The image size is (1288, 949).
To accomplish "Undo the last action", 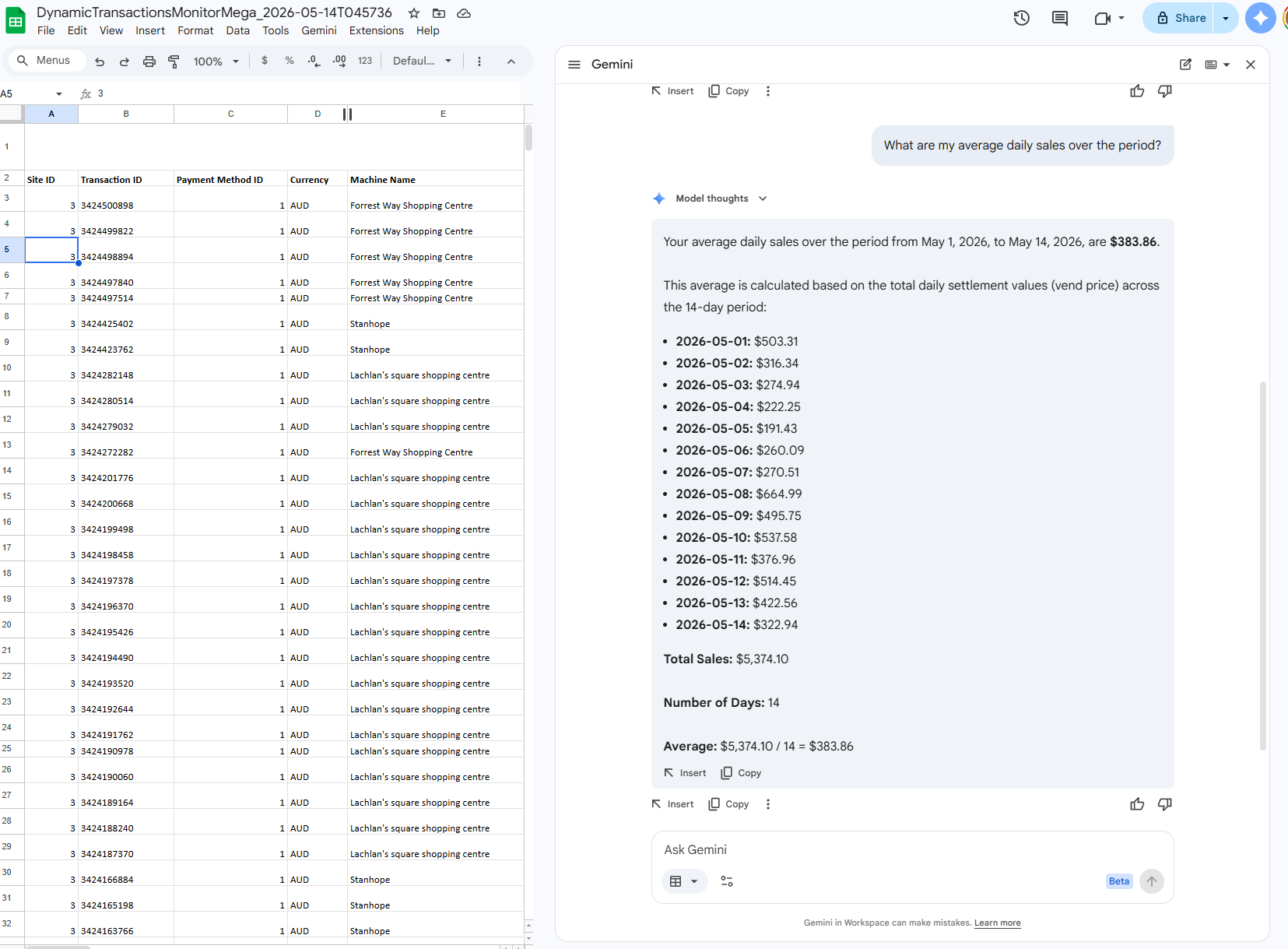I will tap(100, 61).
